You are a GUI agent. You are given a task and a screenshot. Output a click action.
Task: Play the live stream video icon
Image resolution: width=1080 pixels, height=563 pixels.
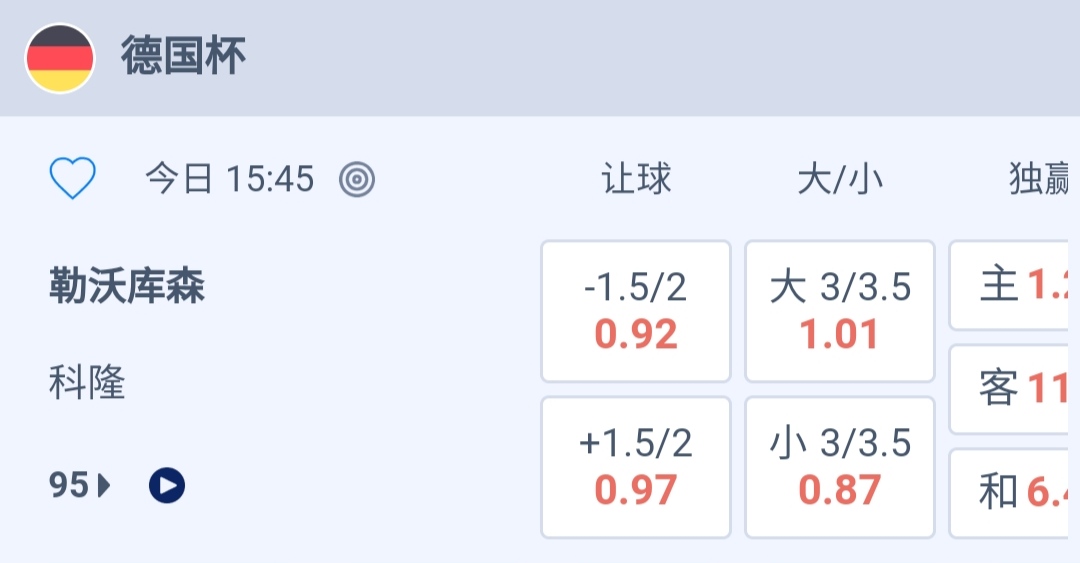pyautogui.click(x=167, y=486)
